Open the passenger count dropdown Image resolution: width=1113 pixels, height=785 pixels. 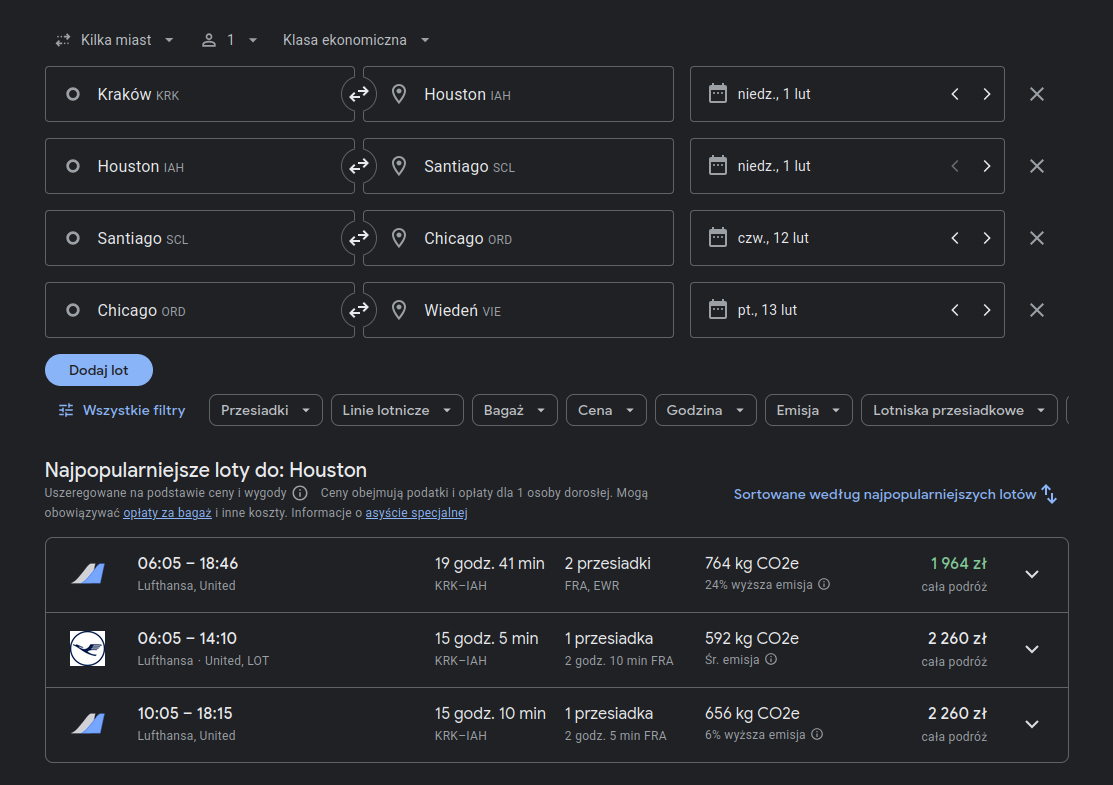[229, 40]
